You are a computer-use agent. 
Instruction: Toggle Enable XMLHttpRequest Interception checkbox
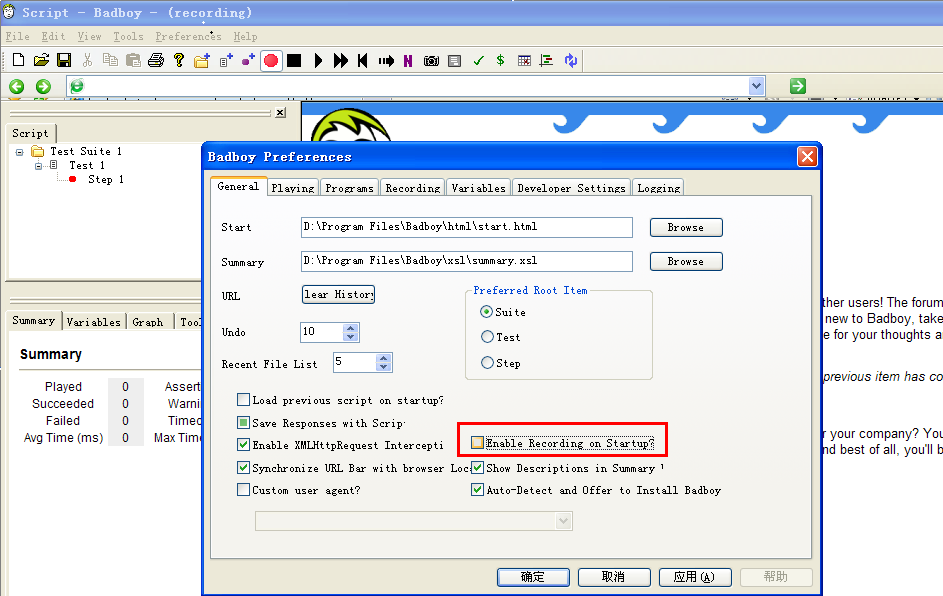tap(244, 445)
